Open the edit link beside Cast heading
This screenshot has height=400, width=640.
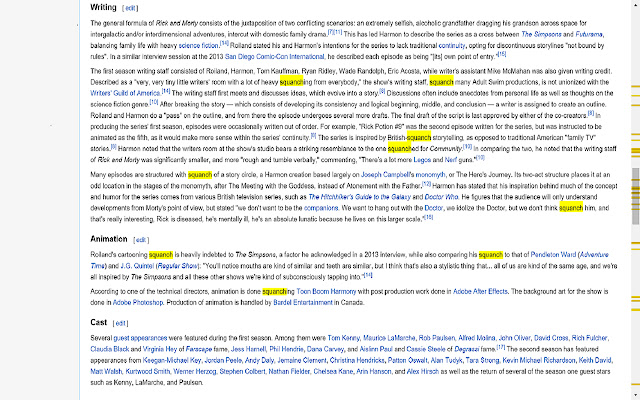tap(120, 323)
